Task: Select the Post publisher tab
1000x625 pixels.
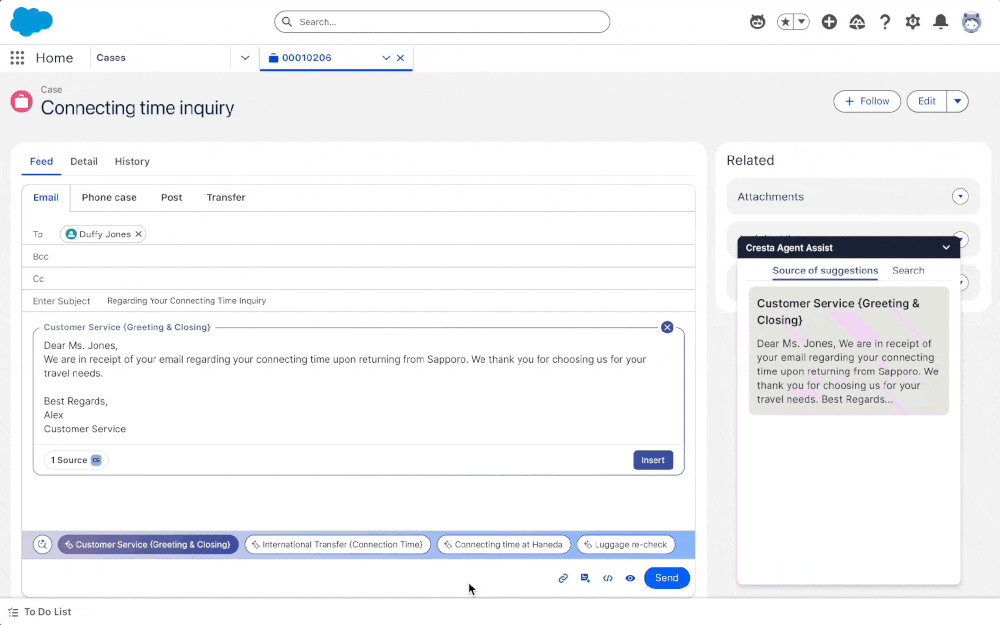Action: [172, 198]
